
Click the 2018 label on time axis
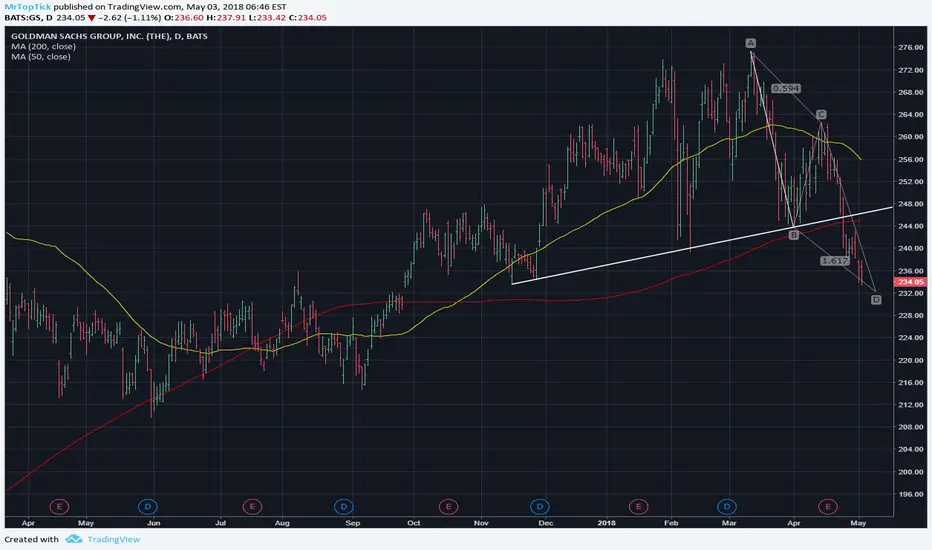[x=606, y=523]
